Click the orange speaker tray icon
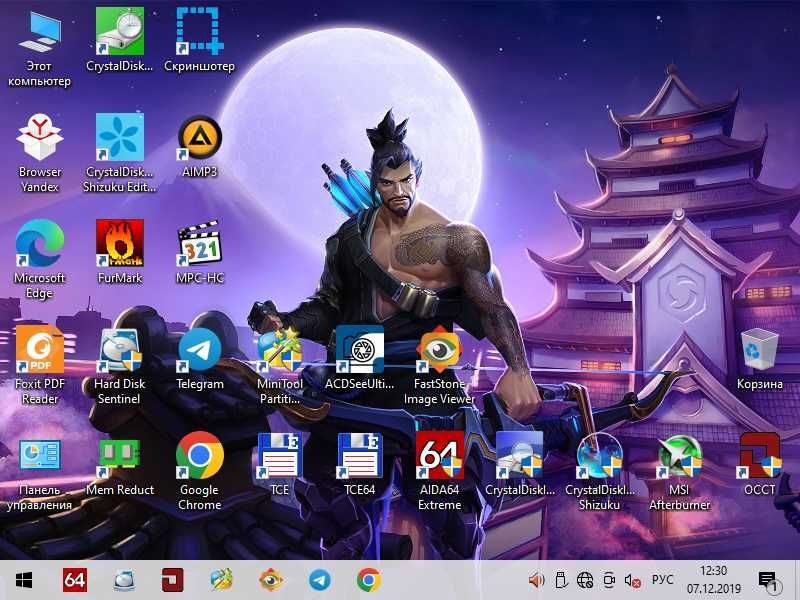Screen dimensions: 800x600 coord(537,580)
